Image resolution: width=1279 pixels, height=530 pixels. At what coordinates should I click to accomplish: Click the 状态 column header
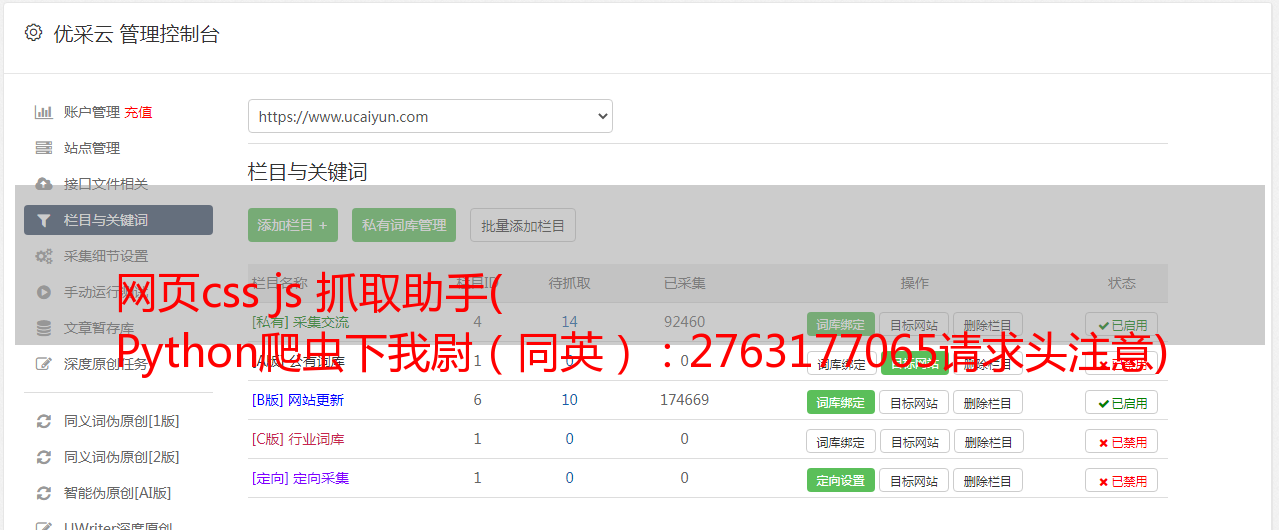click(1122, 283)
